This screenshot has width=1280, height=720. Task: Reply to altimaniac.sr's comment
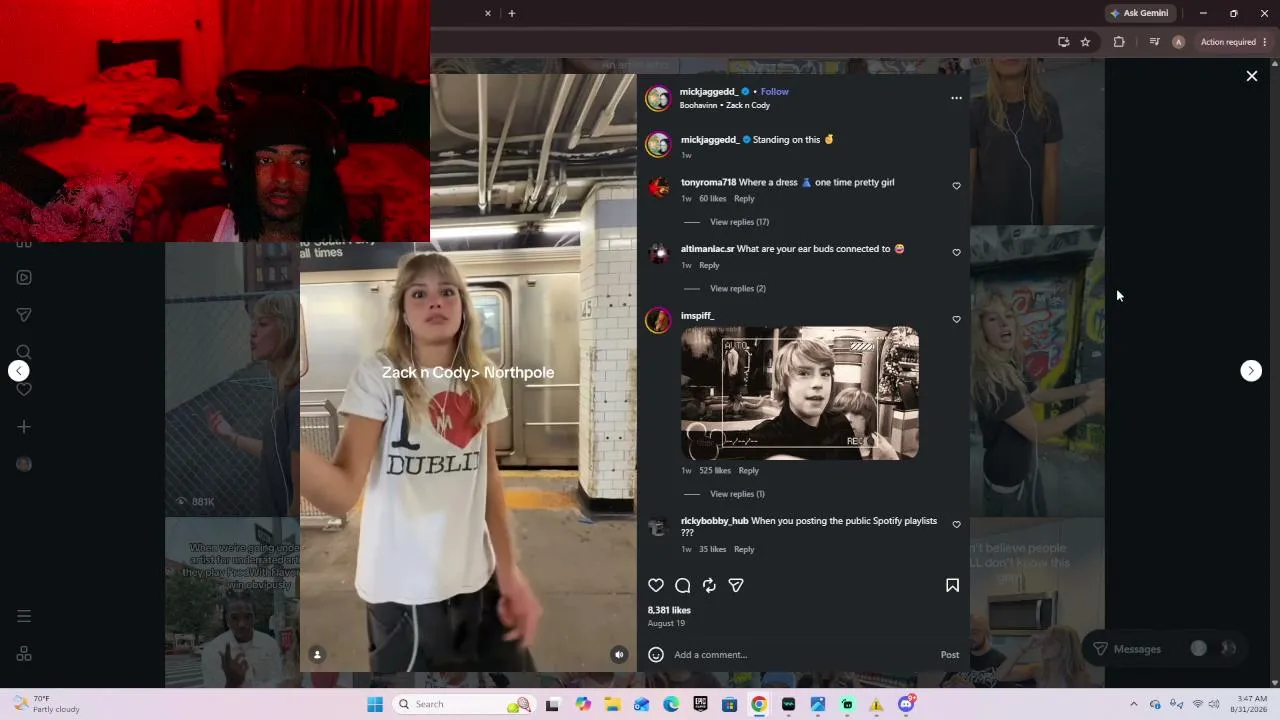pyautogui.click(x=709, y=266)
